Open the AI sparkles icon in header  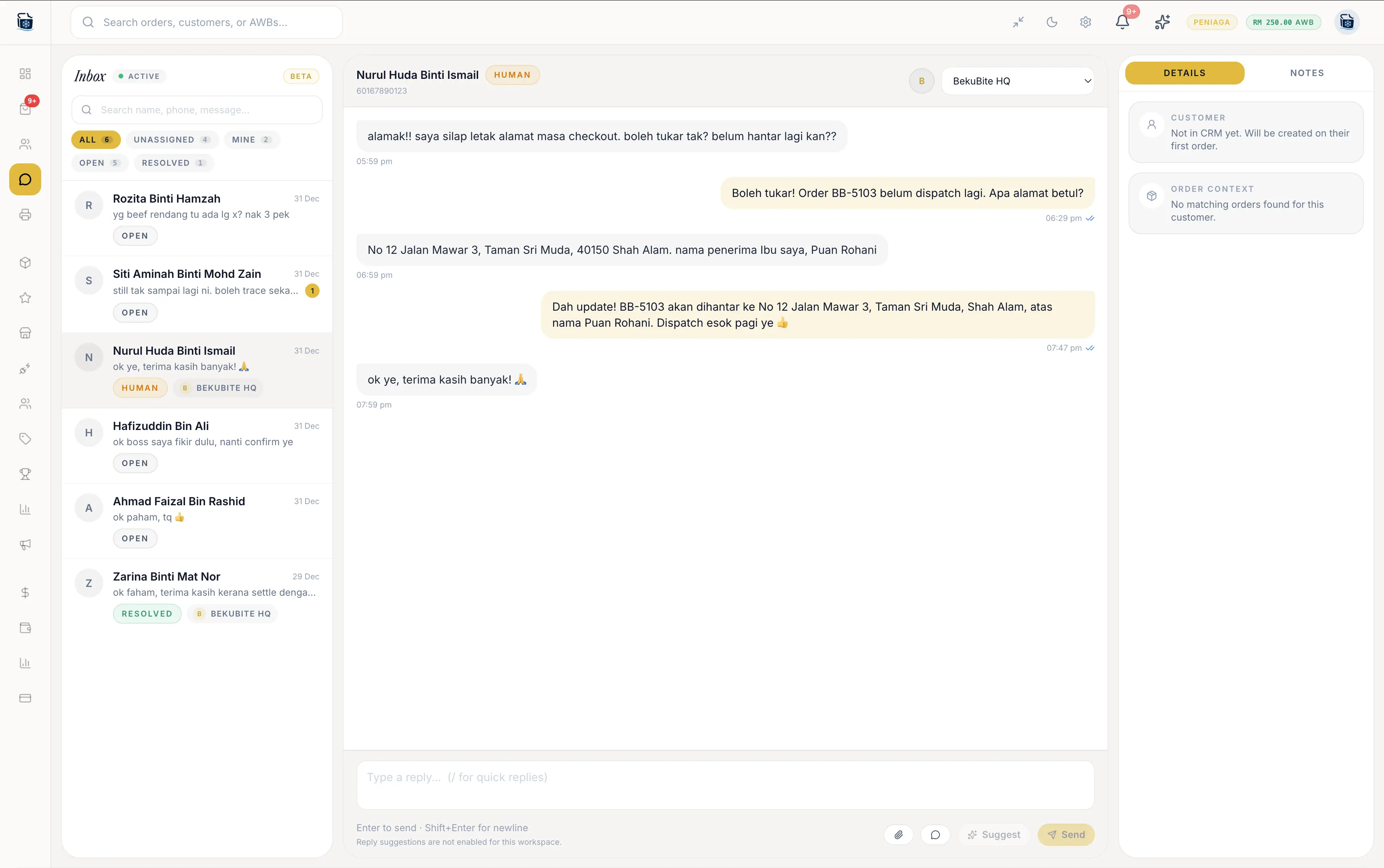coord(1163,22)
